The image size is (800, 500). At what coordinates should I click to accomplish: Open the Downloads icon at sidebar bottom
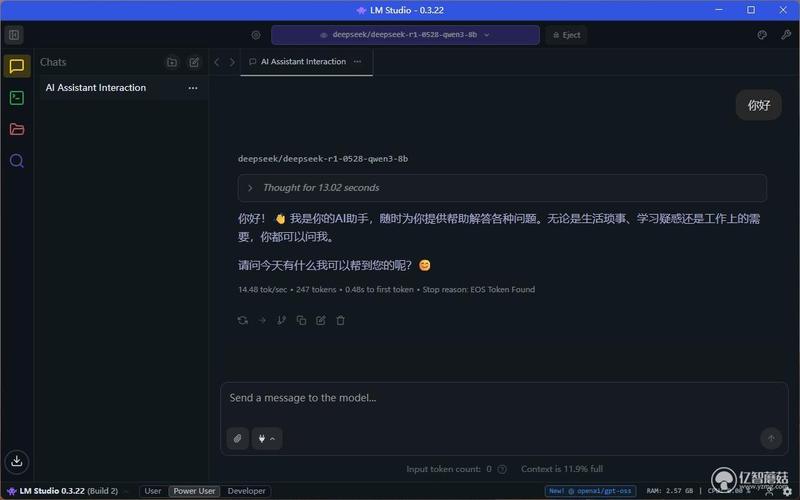(x=17, y=461)
